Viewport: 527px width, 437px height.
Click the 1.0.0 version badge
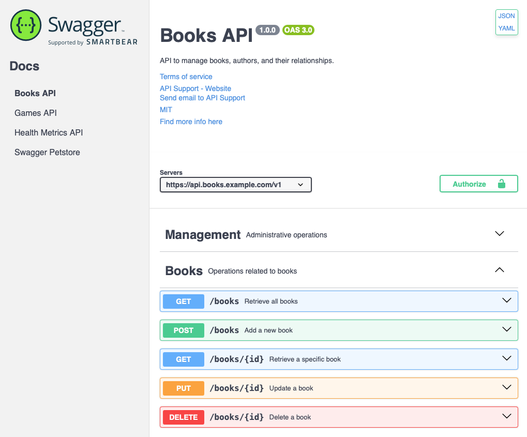[268, 30]
